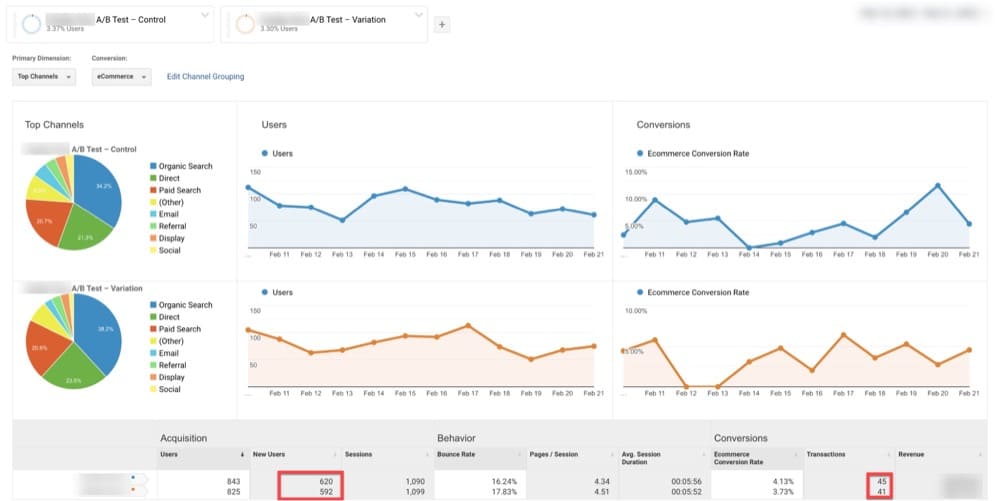Open the eCommerce conversion dropdown
This screenshot has height=501, width=1000.
click(120, 76)
